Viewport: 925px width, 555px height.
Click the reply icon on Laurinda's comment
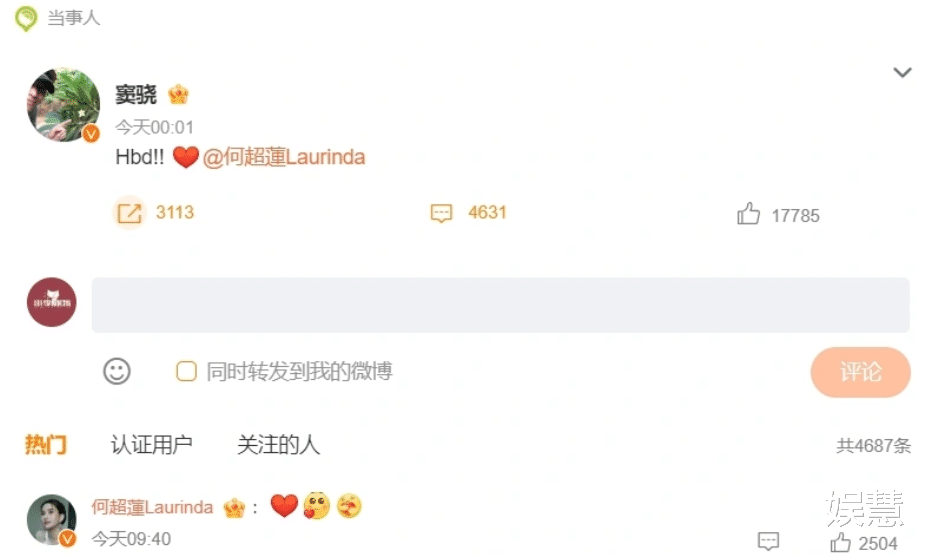click(x=768, y=540)
